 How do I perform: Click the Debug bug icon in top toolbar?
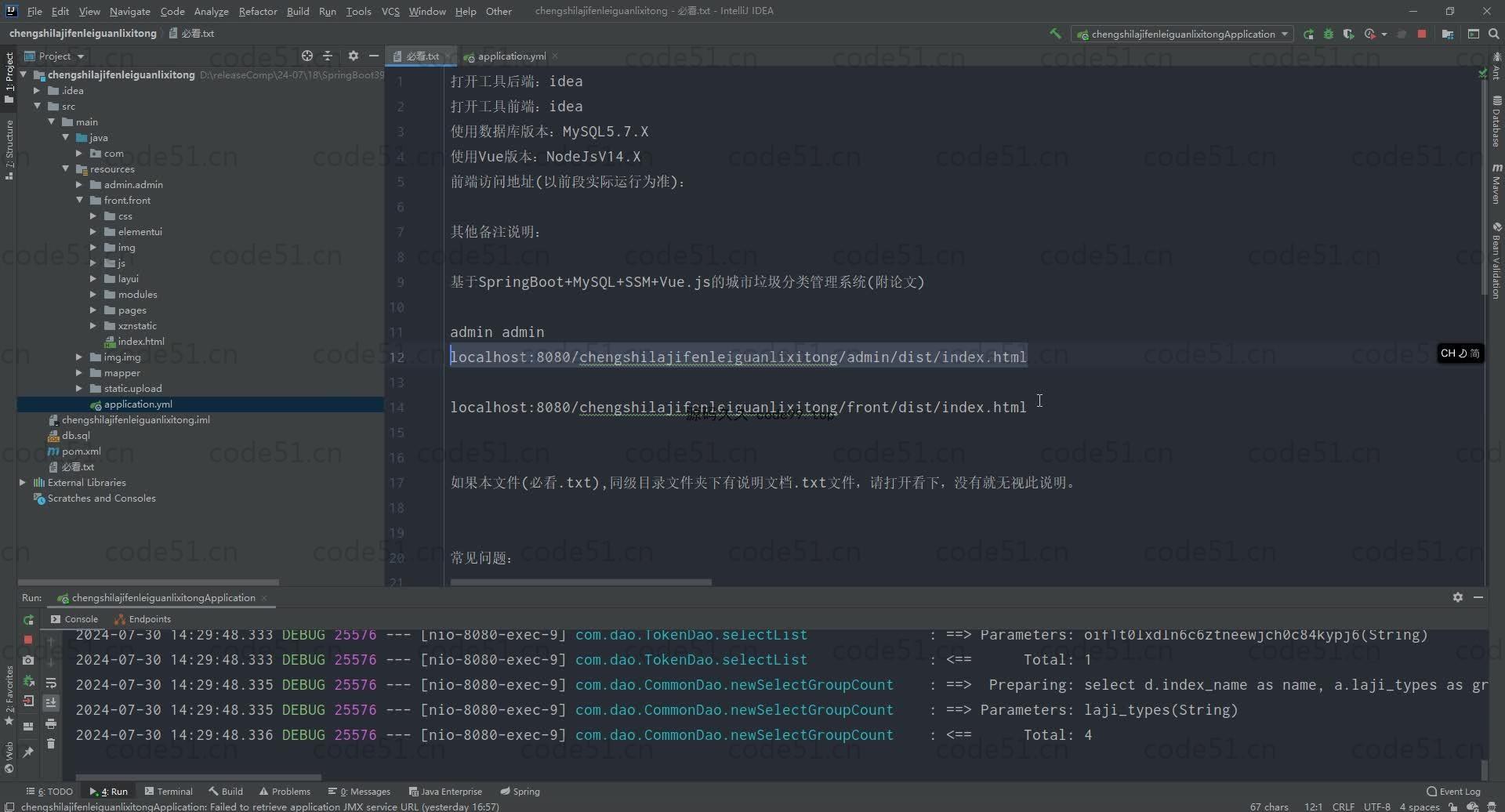tap(1329, 34)
